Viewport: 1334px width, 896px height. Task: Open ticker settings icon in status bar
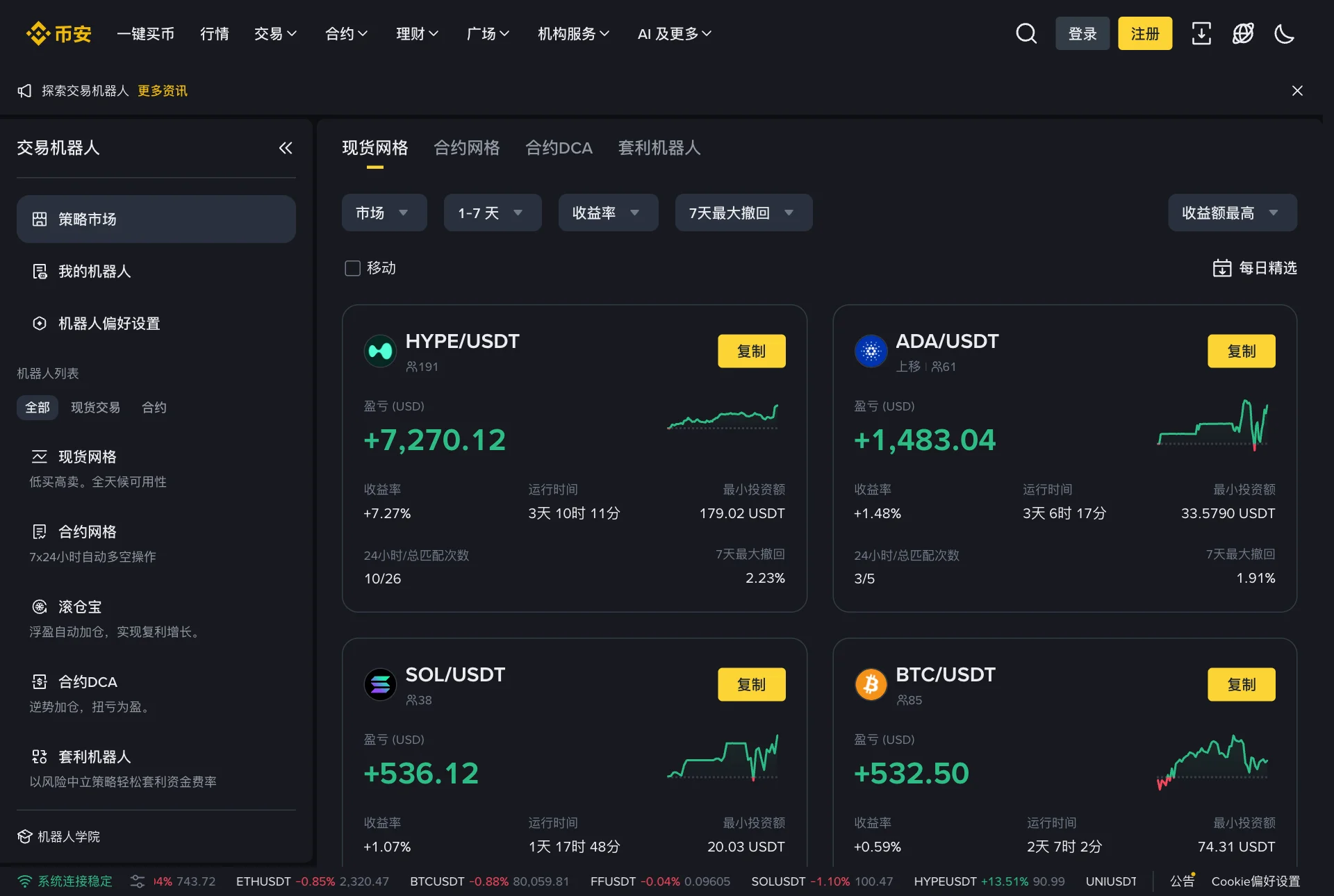tap(138, 881)
